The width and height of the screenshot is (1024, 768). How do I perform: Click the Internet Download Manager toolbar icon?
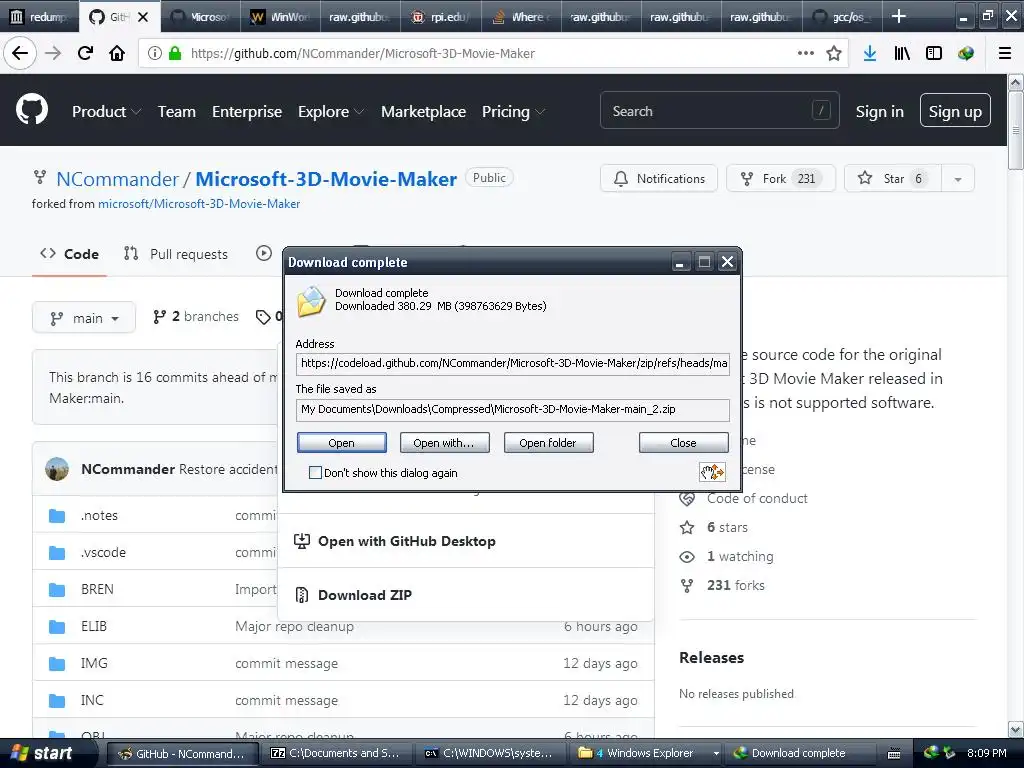click(966, 54)
